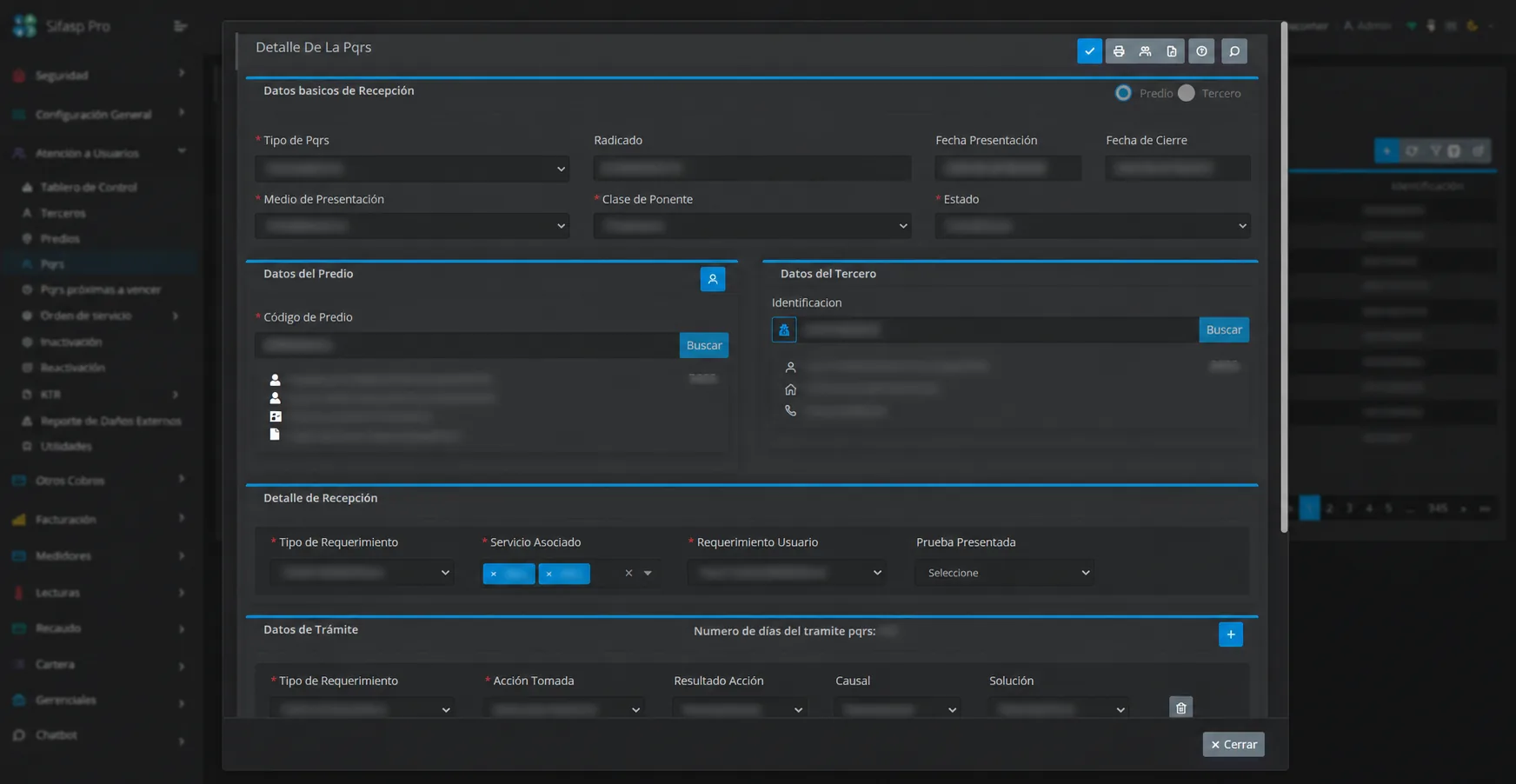1516x784 pixels.
Task: Open Tipo de Requerimiento dropdown in Datos de Trámite
Action: (x=362, y=709)
